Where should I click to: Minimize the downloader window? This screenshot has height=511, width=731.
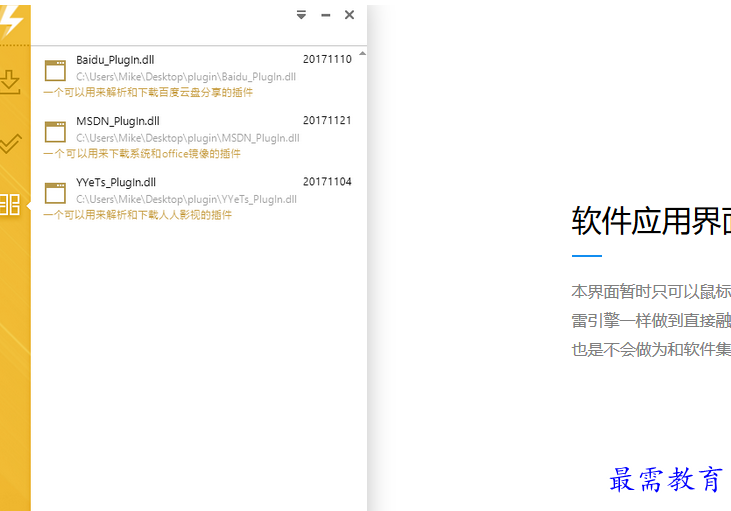coord(325,15)
